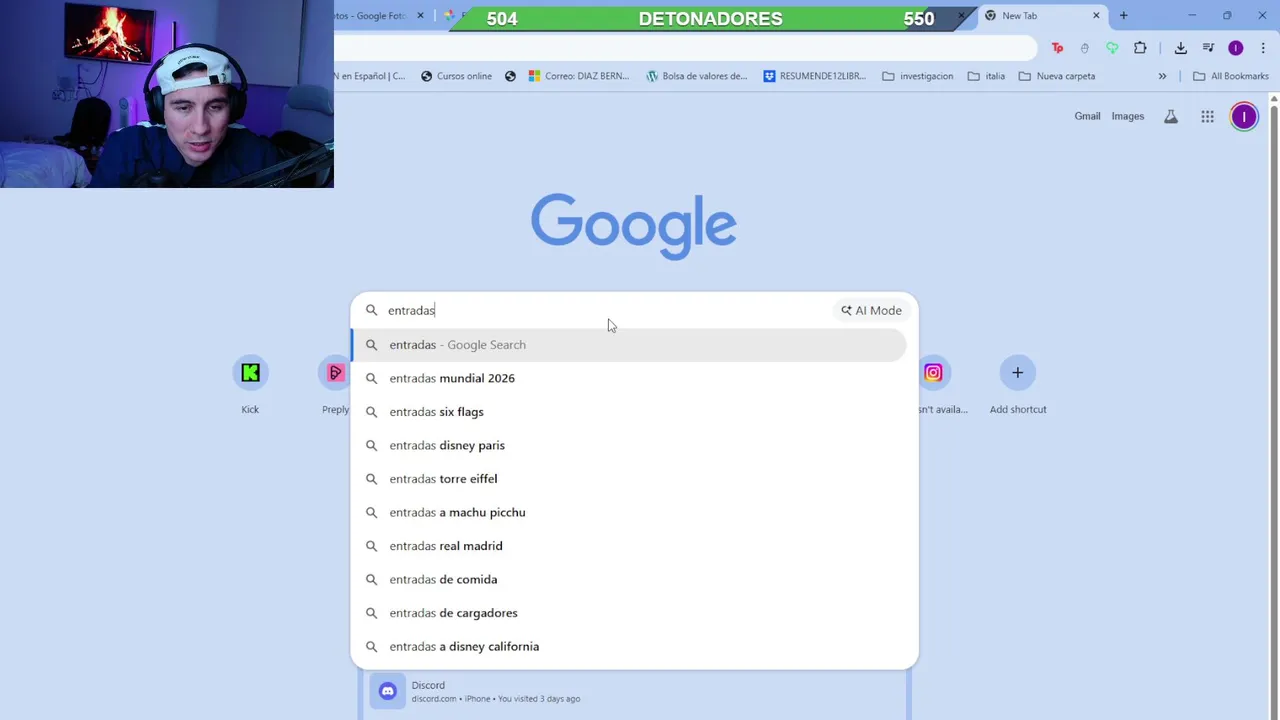Click the mouse extension icon in toolbar
Viewport: 1280px width, 720px height.
1085,48
